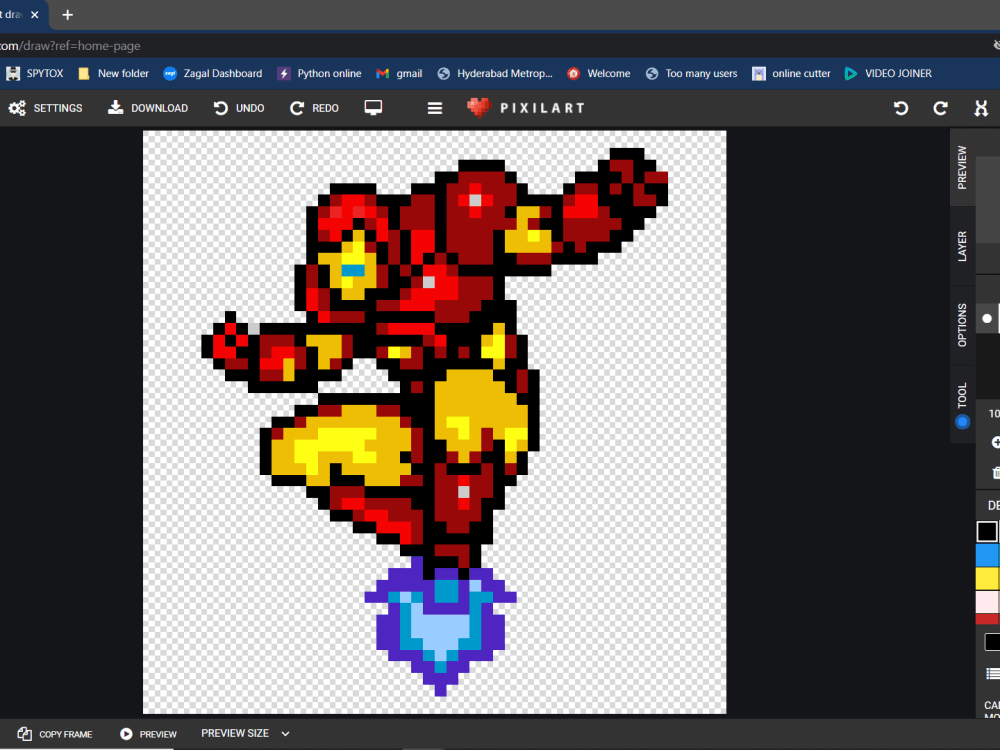Viewport: 1000px width, 750px height.
Task: Open the SPYTOX bookmark
Action: 35,73
